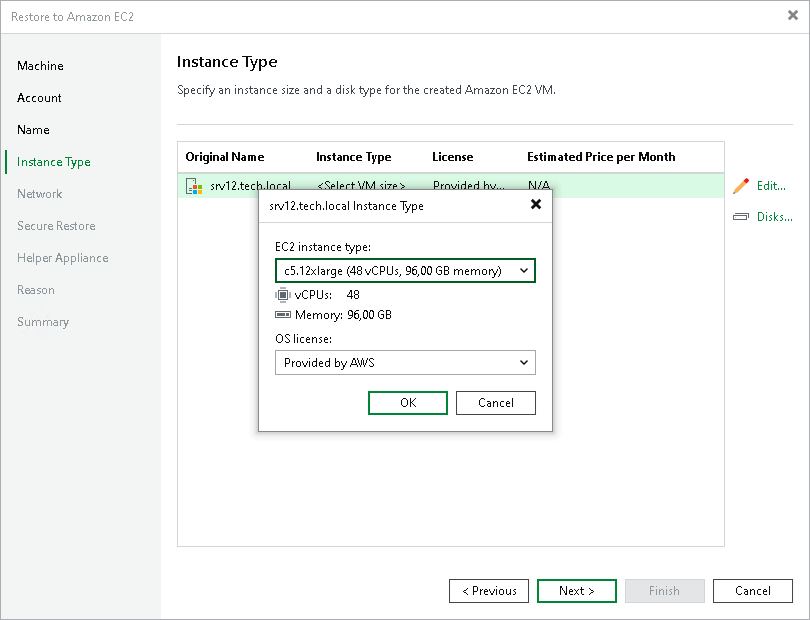Cancel the instance type dialog
Viewport: 810px width, 620px height.
pos(496,402)
